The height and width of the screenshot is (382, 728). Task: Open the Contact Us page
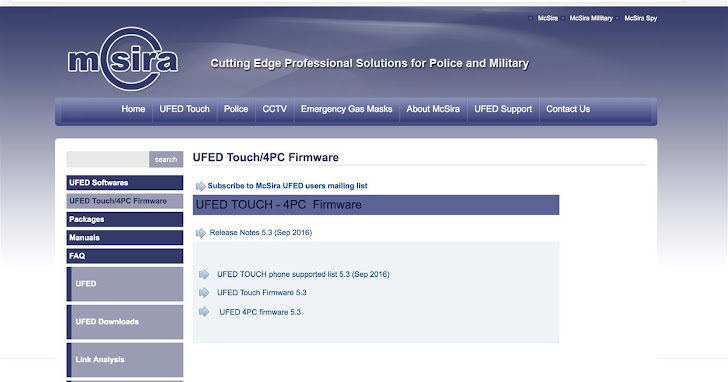click(568, 109)
